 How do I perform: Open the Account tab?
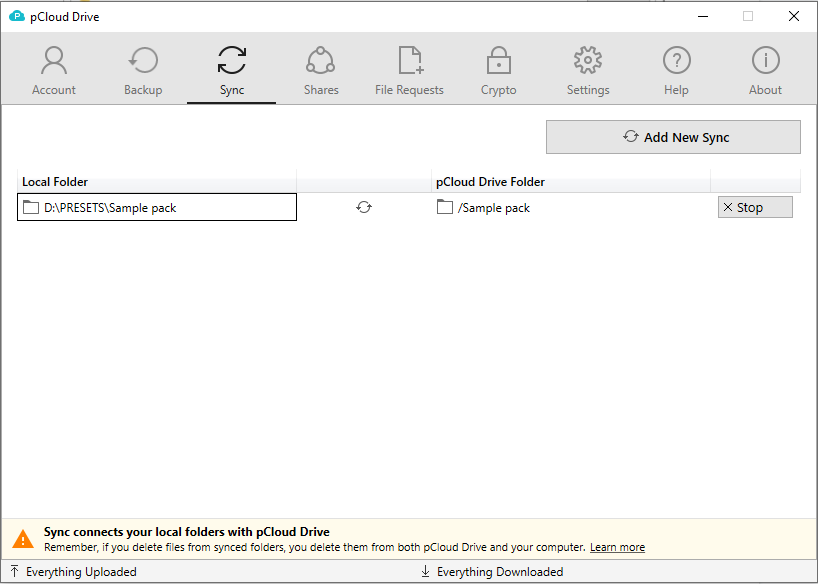[x=54, y=70]
